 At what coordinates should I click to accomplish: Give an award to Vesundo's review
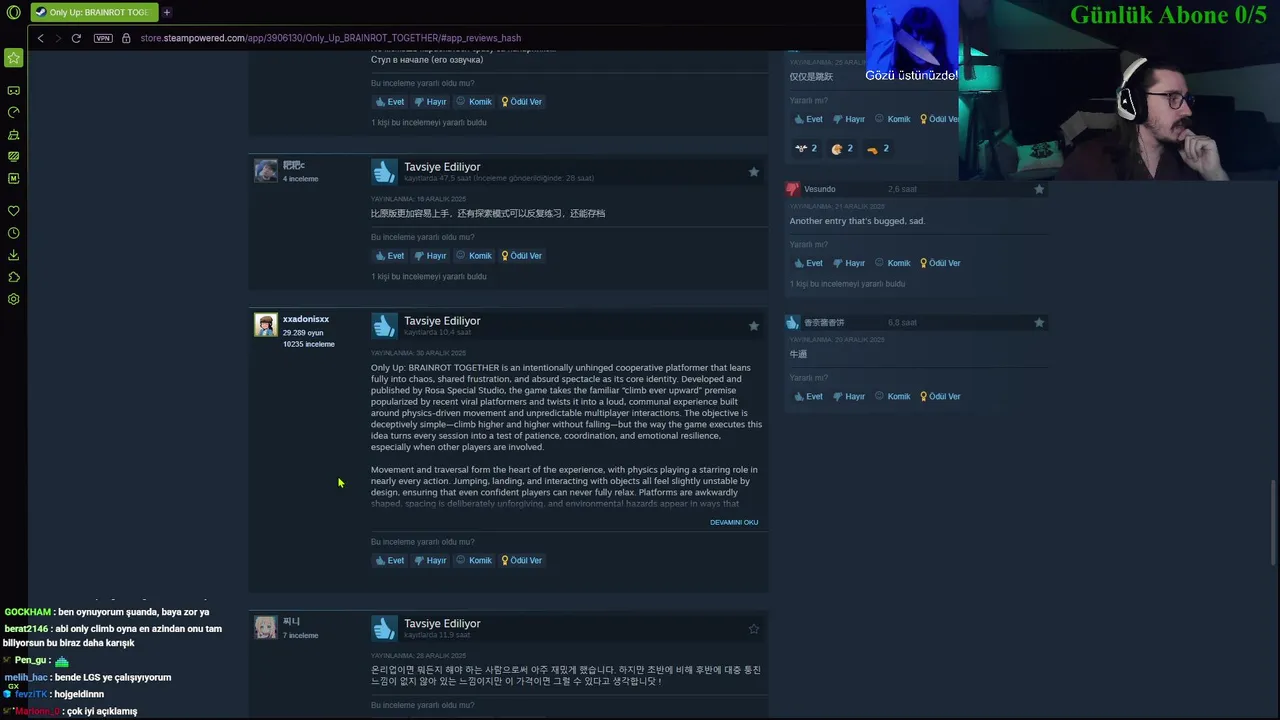(940, 264)
